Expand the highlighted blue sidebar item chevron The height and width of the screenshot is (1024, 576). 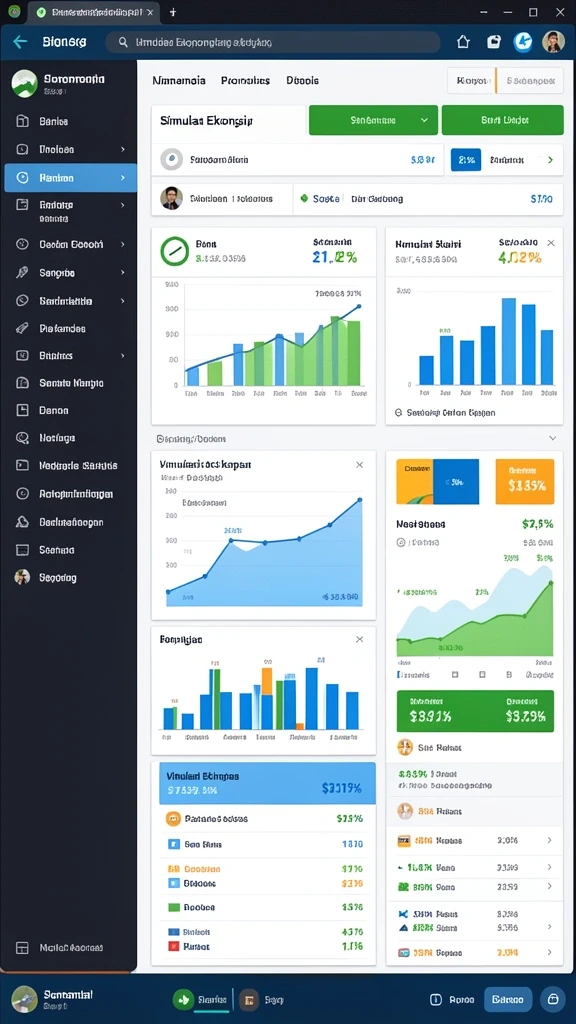click(x=122, y=178)
